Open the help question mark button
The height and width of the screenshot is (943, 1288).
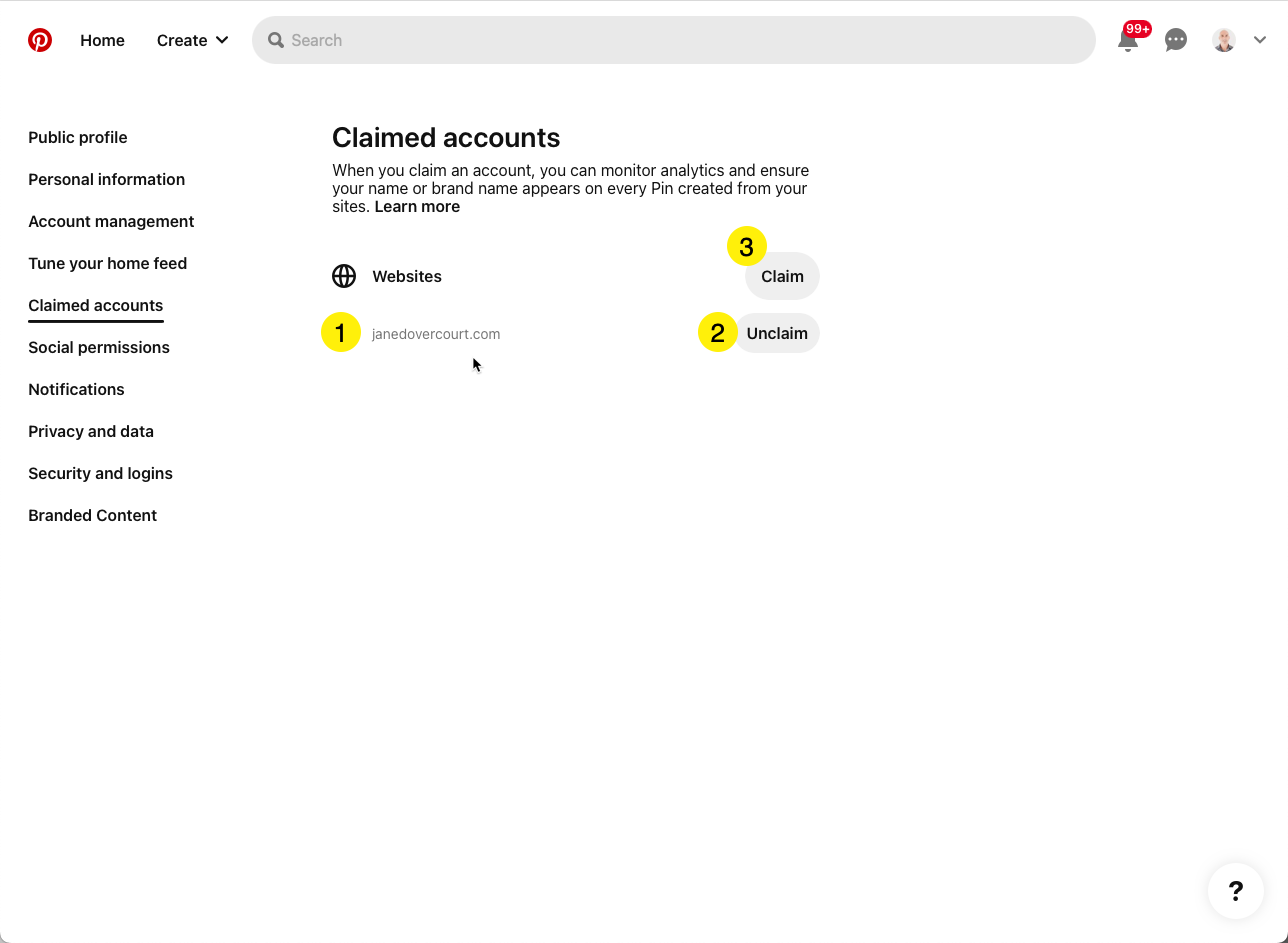click(x=1235, y=891)
